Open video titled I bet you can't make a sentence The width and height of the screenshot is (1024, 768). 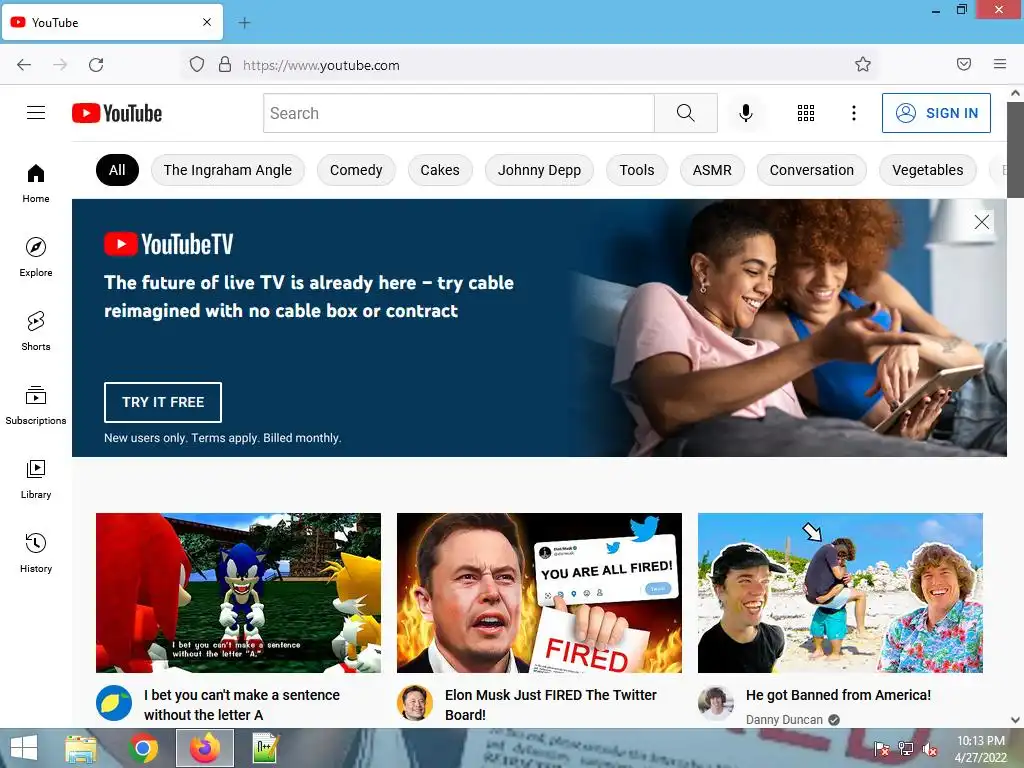pos(242,705)
